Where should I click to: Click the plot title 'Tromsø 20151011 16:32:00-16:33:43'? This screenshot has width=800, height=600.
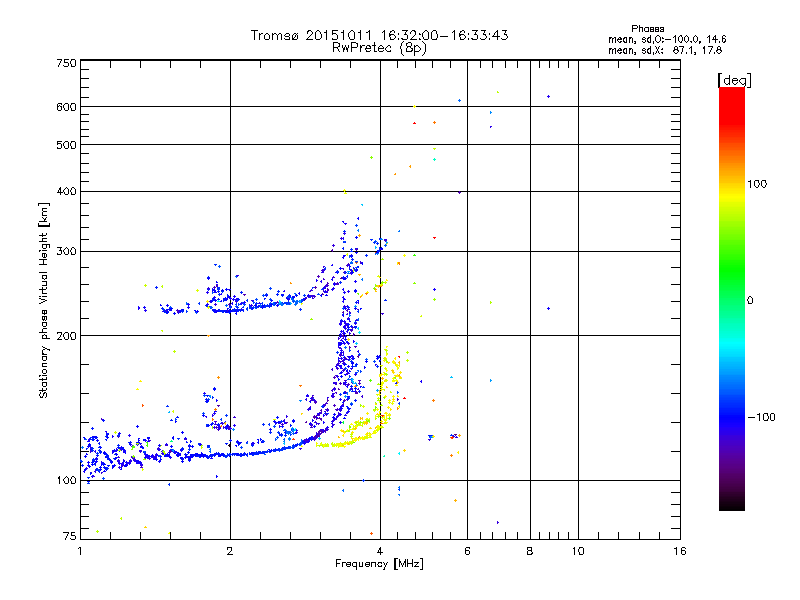pos(379,35)
